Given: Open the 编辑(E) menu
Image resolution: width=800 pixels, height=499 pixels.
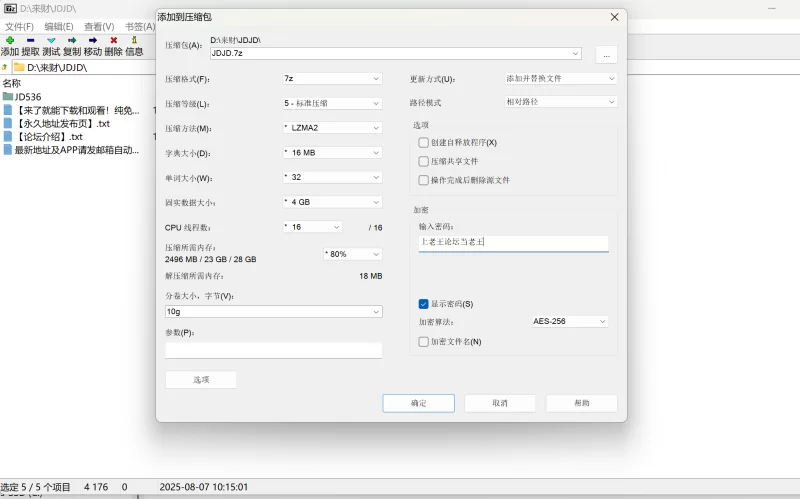Looking at the screenshot, I should point(59,27).
